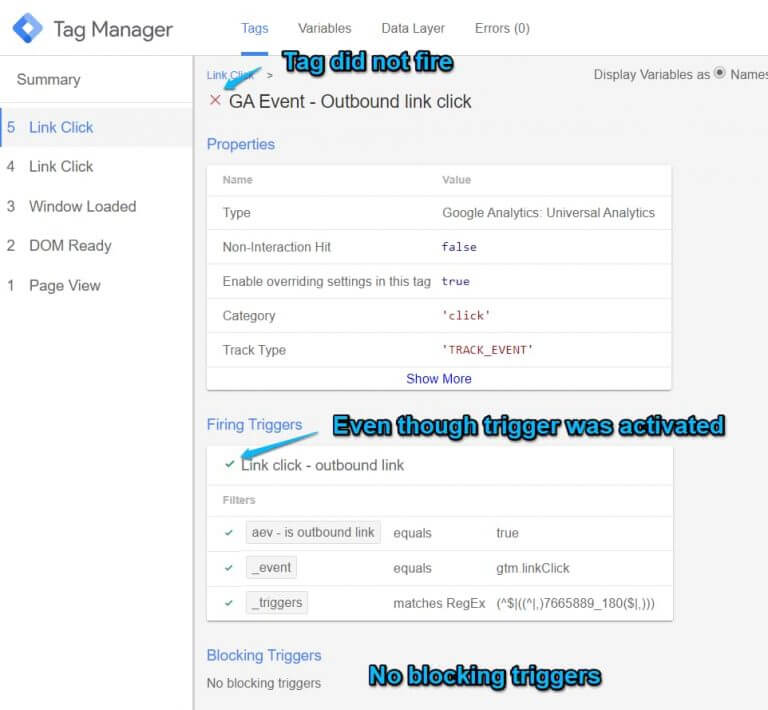The height and width of the screenshot is (710, 768).
Task: Select event 4 Link Click
Action: [61, 166]
